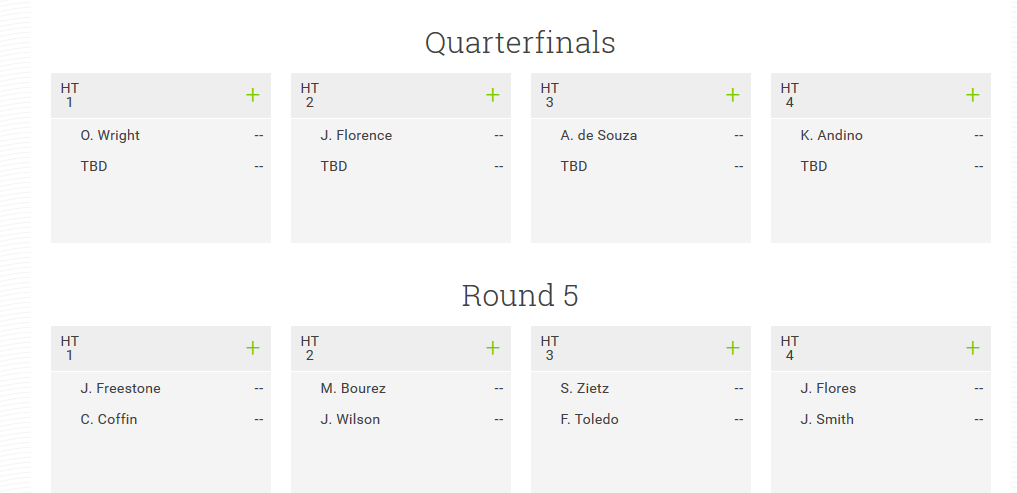This screenshot has height=493, width=1017.
Task: Open M. Bourez's entry in Round 5
Action: [353, 389]
